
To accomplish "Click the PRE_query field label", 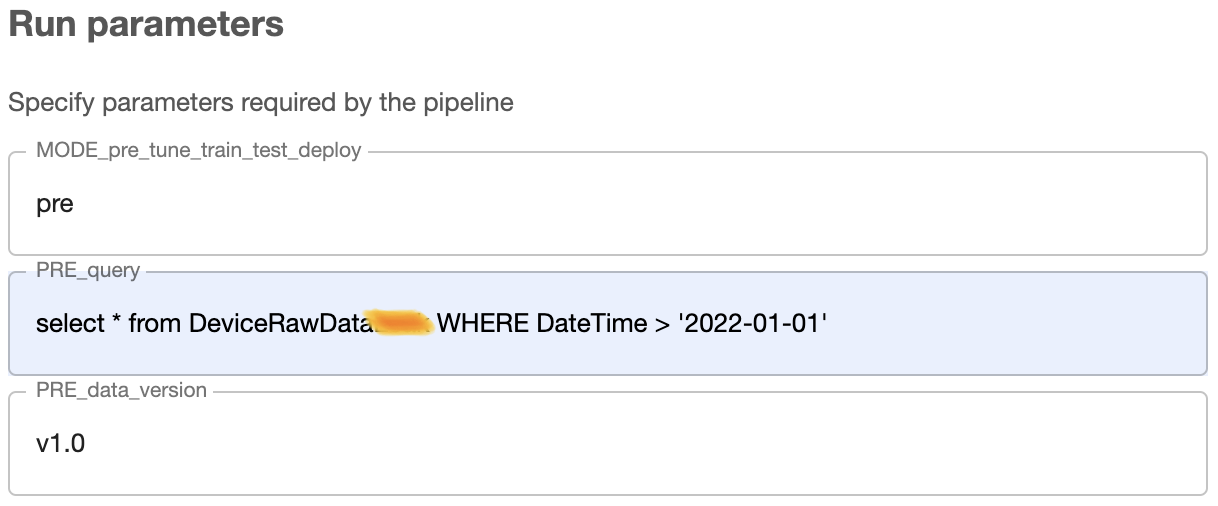I will point(88,270).
